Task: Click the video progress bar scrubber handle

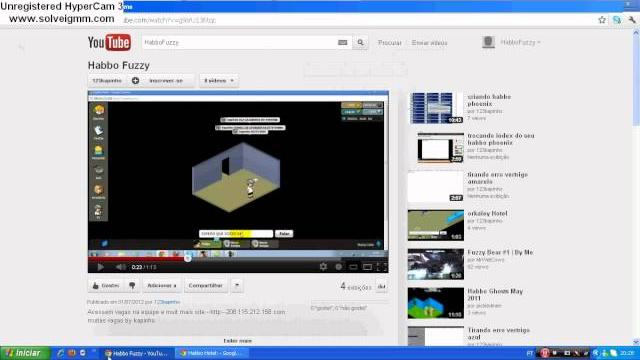Action: pos(188,258)
